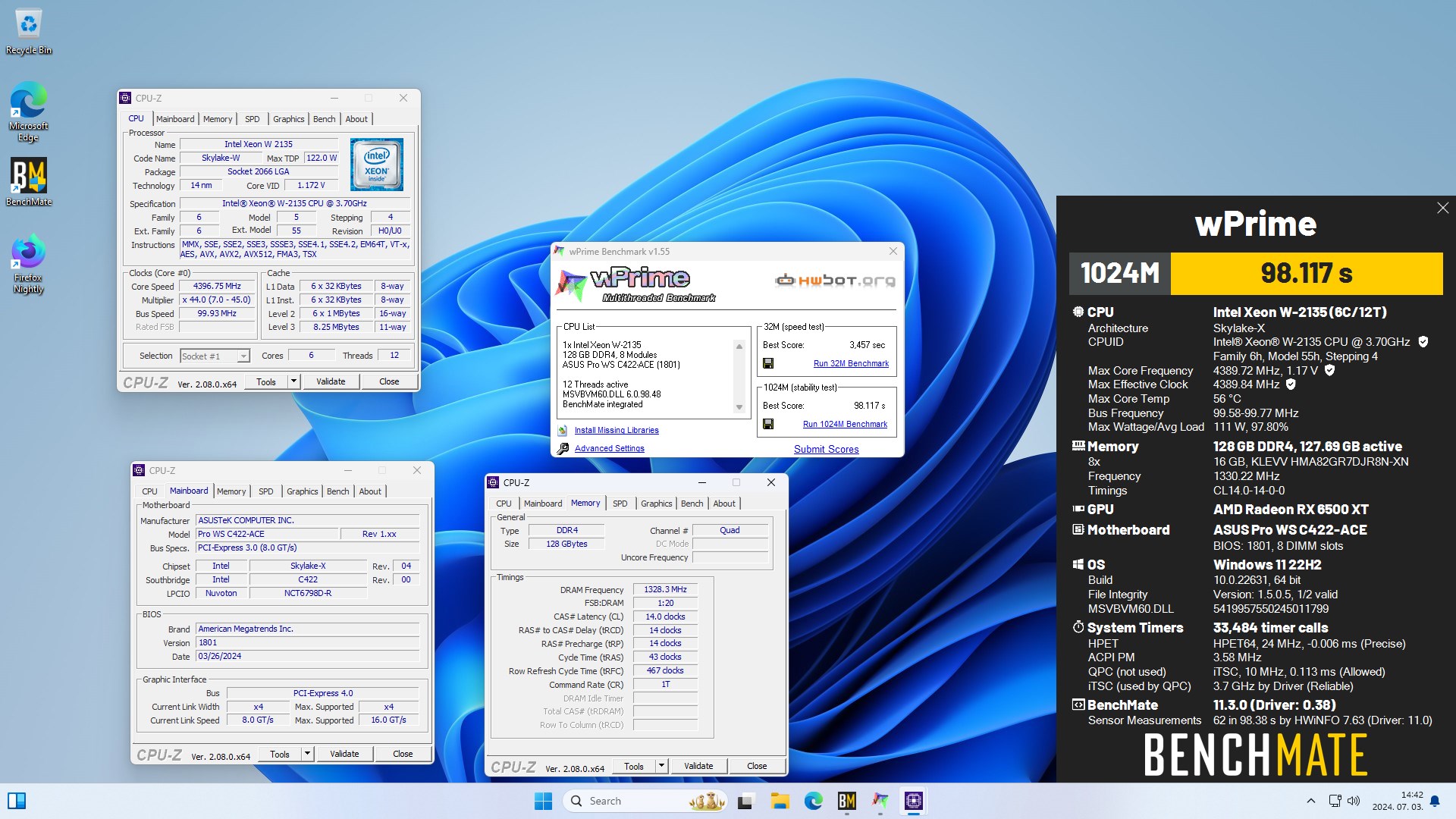
Task: Click Close button in Mainboard CPU-Z window
Action: [403, 754]
